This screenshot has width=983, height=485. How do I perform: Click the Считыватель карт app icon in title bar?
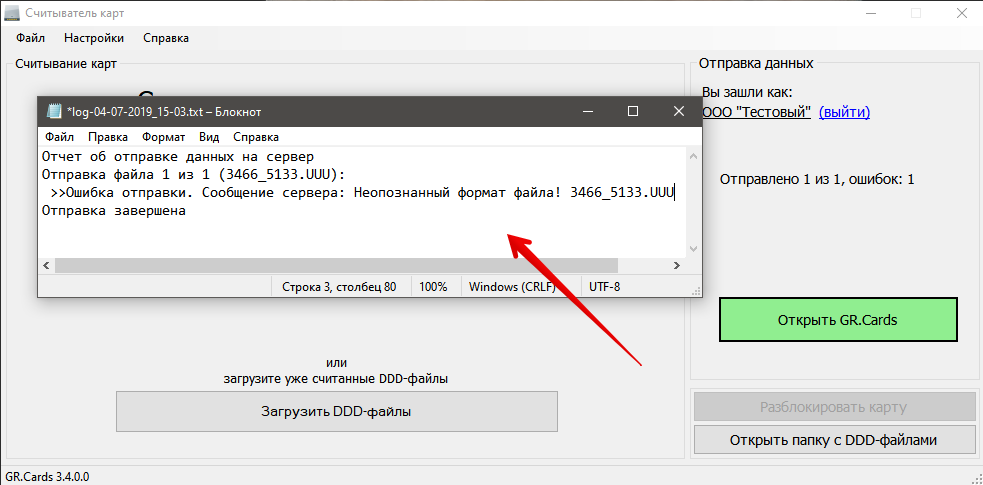click(x=14, y=13)
